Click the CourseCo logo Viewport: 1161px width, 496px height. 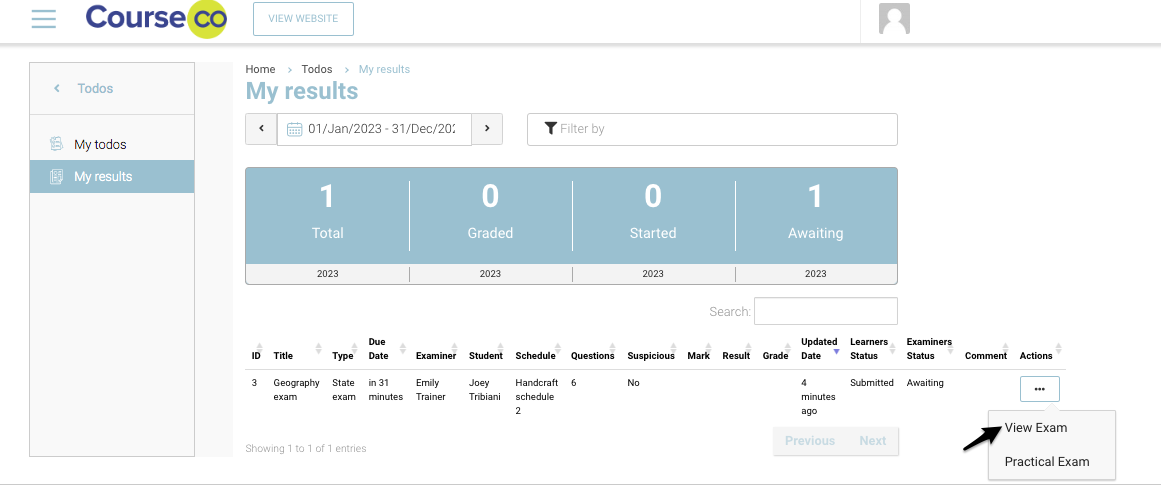pyautogui.click(x=156, y=19)
